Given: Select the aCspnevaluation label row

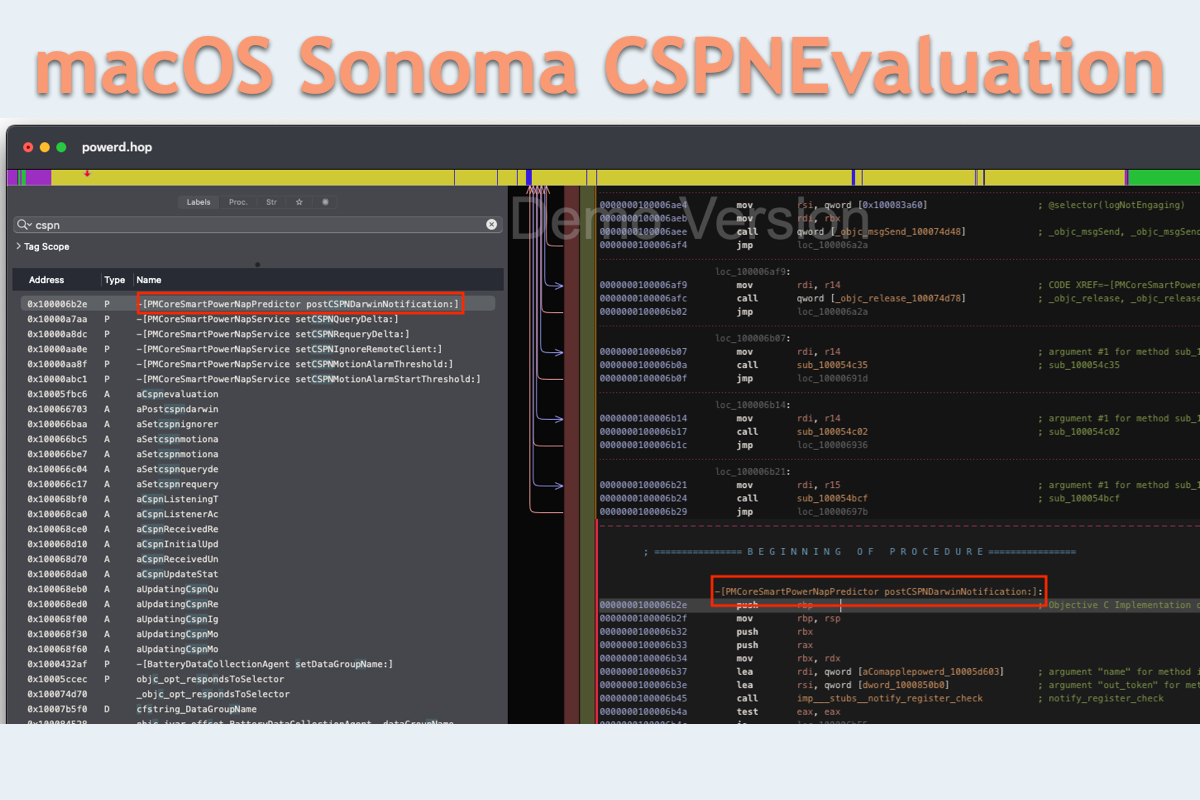Looking at the screenshot, I should click(x=258, y=394).
